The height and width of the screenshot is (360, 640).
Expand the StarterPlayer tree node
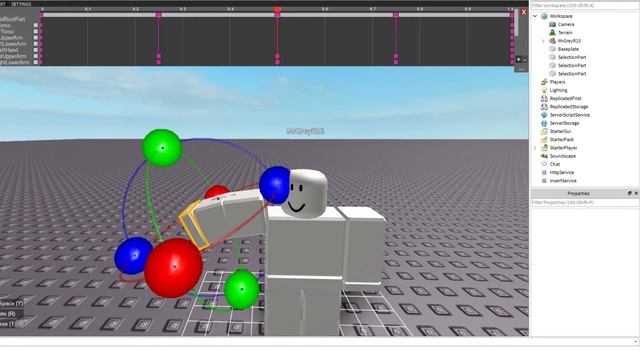point(535,148)
